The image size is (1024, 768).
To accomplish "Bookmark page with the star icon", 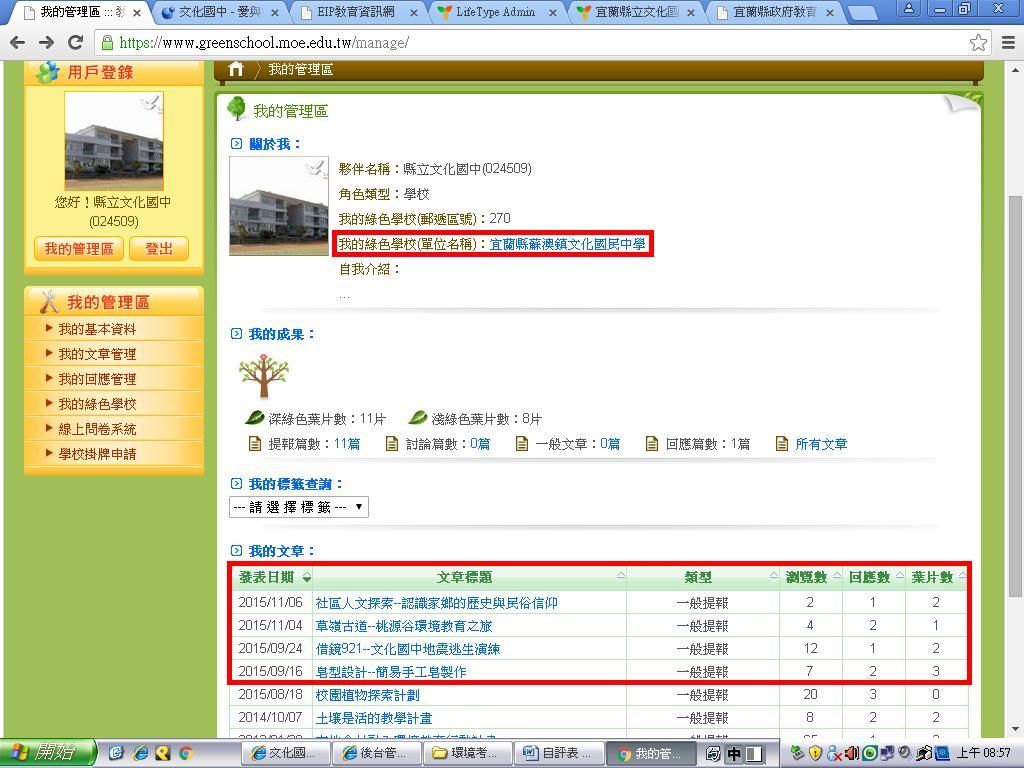I will point(978,42).
